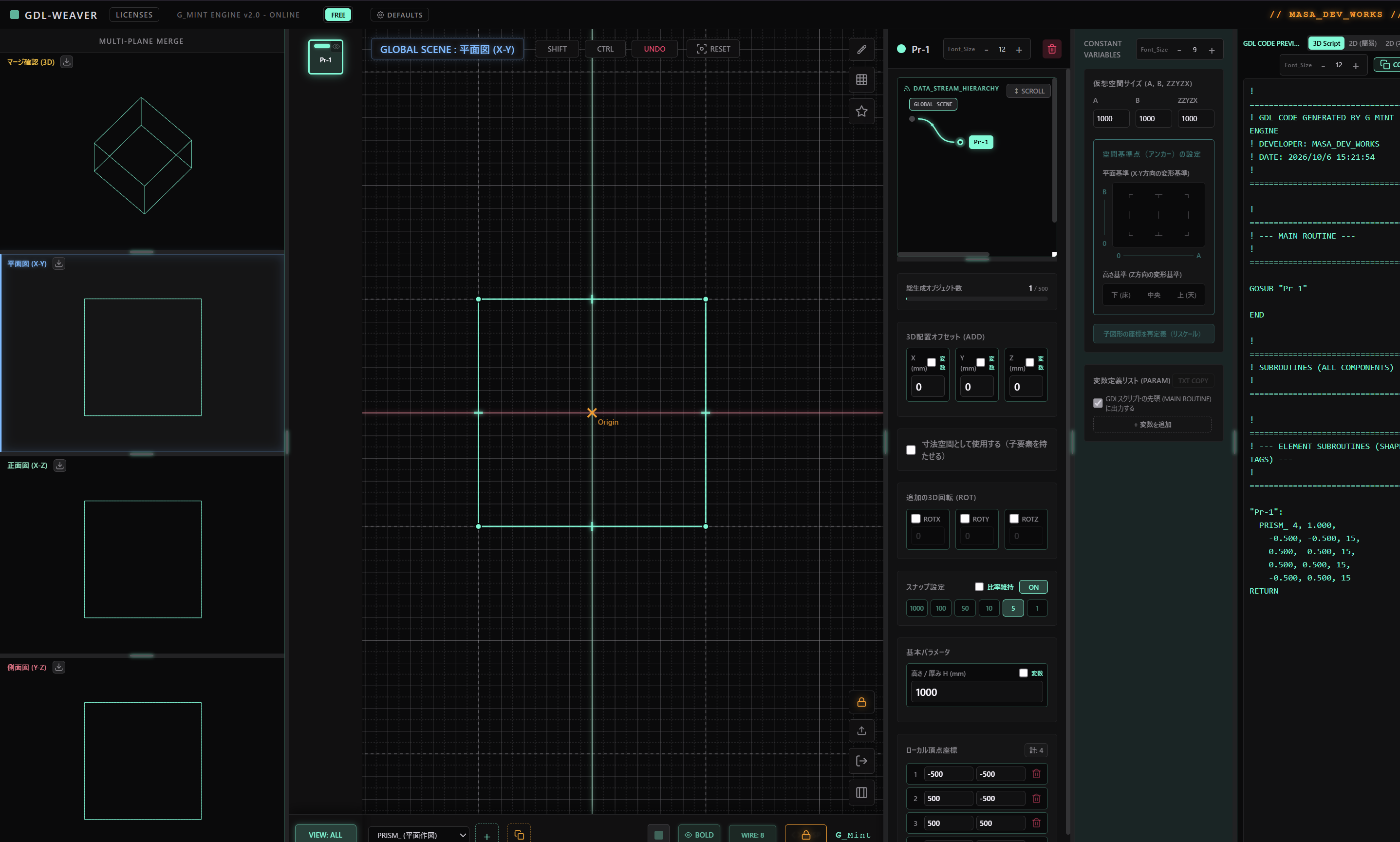
Task: Download the 側面図 (Y-Z) view
Action: click(59, 667)
